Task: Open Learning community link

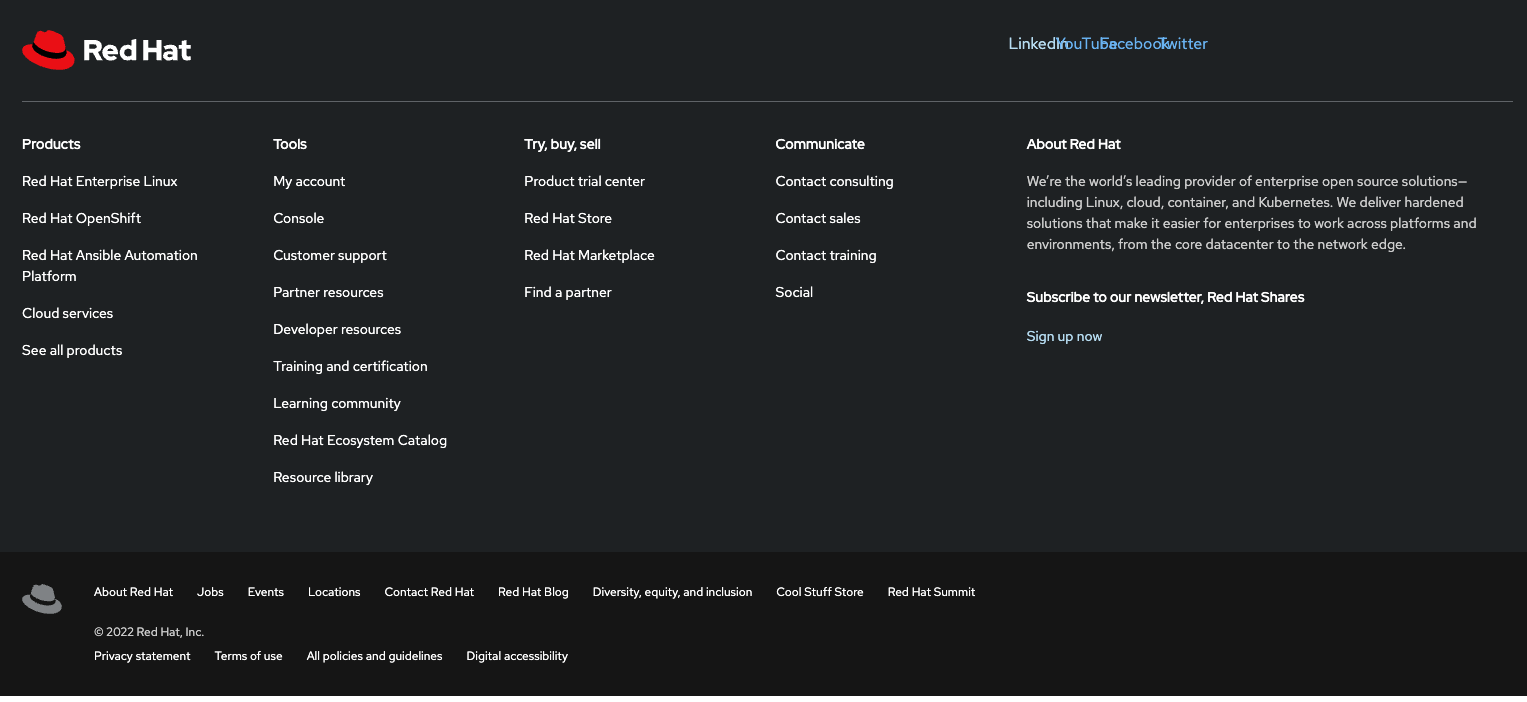Action: tap(337, 403)
